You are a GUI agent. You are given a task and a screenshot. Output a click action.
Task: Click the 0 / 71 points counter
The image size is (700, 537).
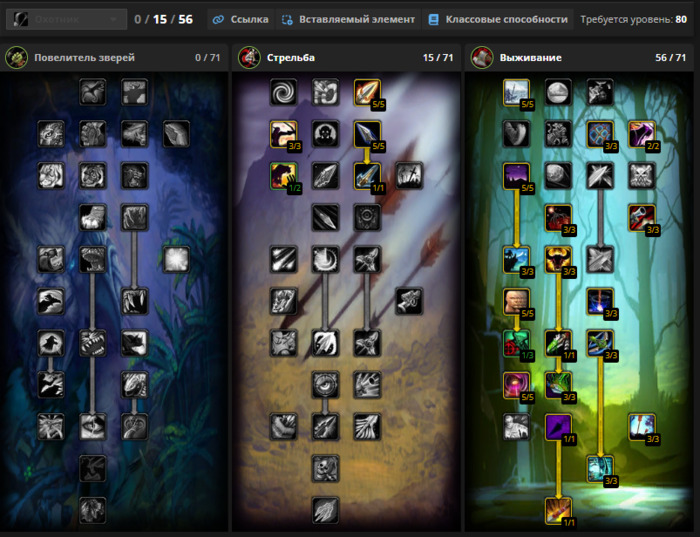(x=208, y=58)
